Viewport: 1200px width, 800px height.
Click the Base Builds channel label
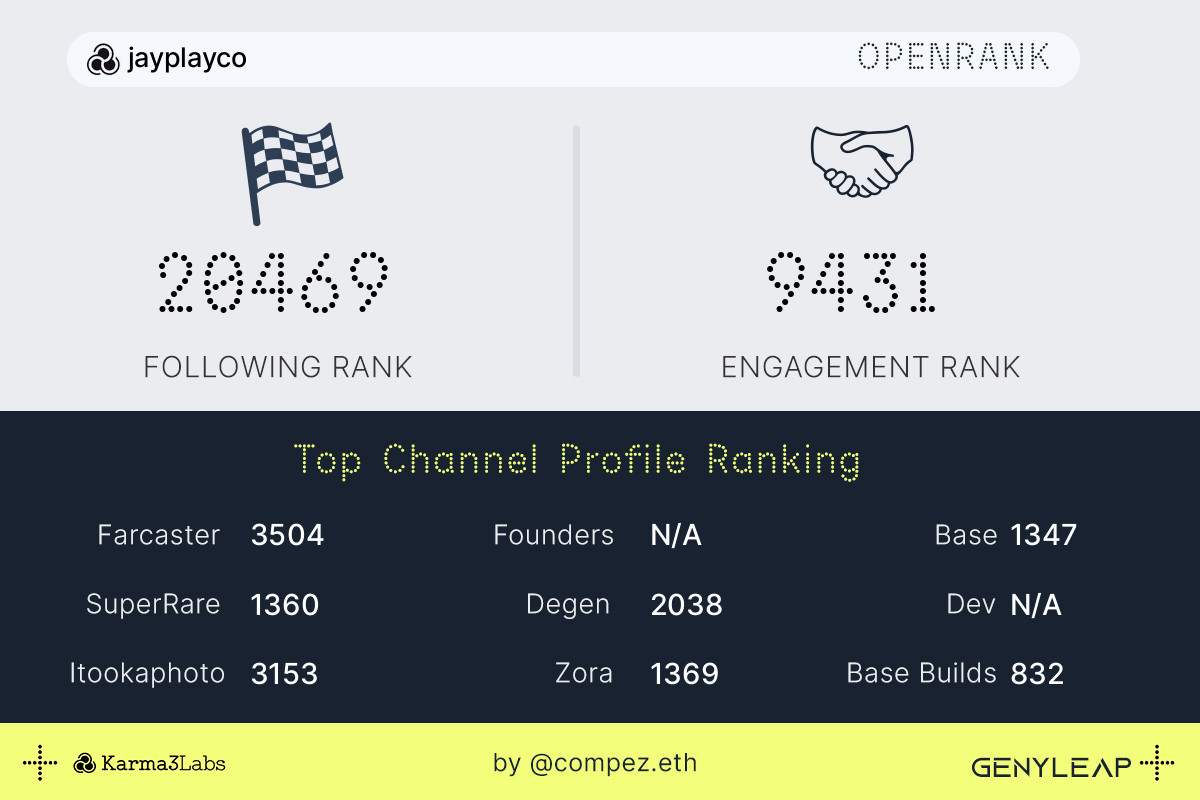[922, 673]
